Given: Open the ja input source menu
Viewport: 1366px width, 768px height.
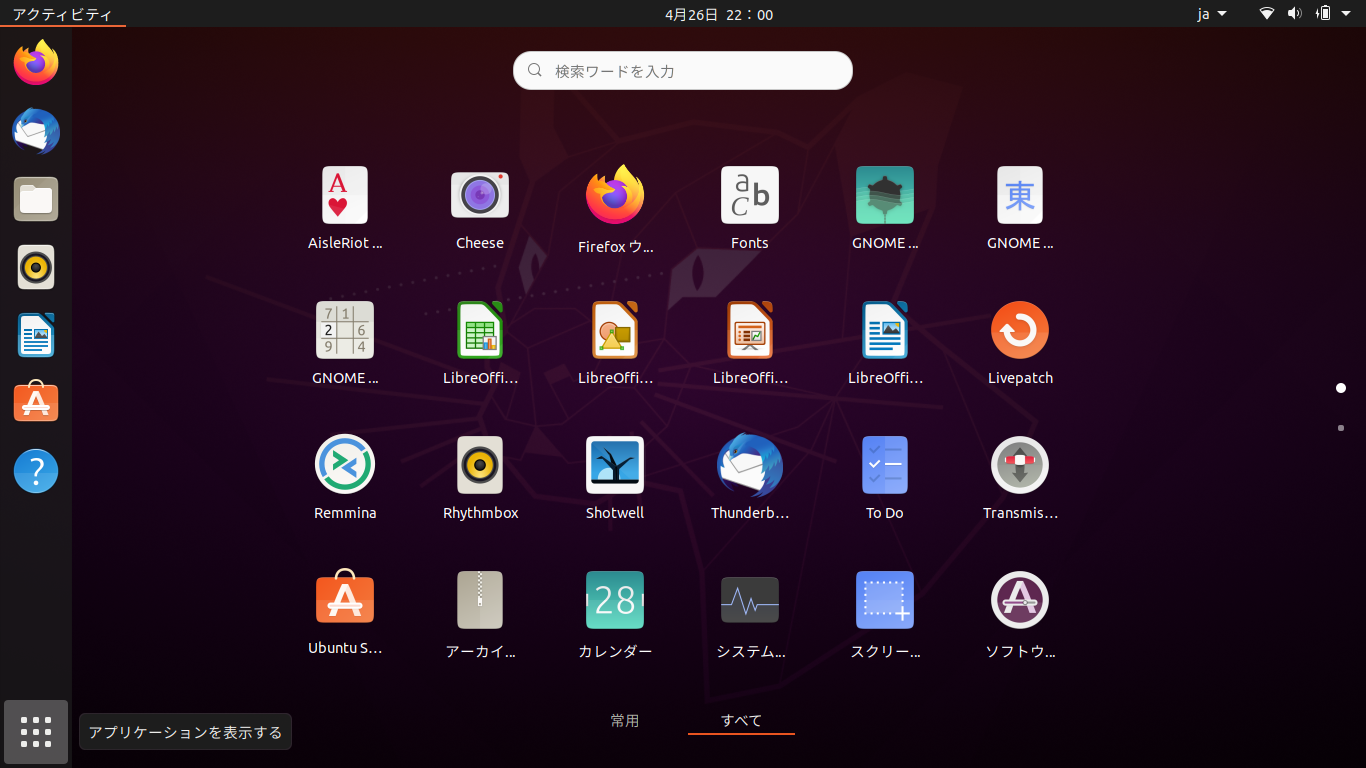Looking at the screenshot, I should coord(1212,14).
